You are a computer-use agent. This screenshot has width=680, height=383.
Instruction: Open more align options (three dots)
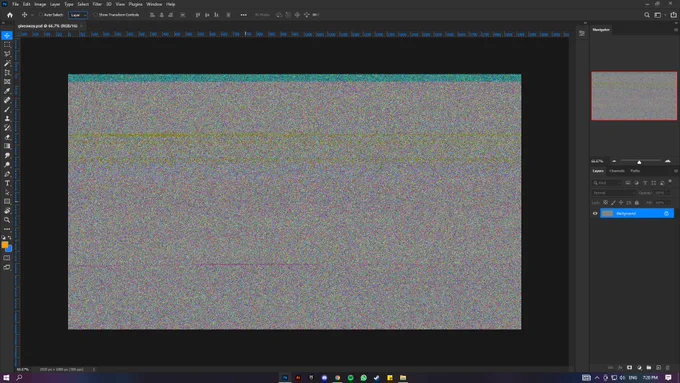[244, 15]
